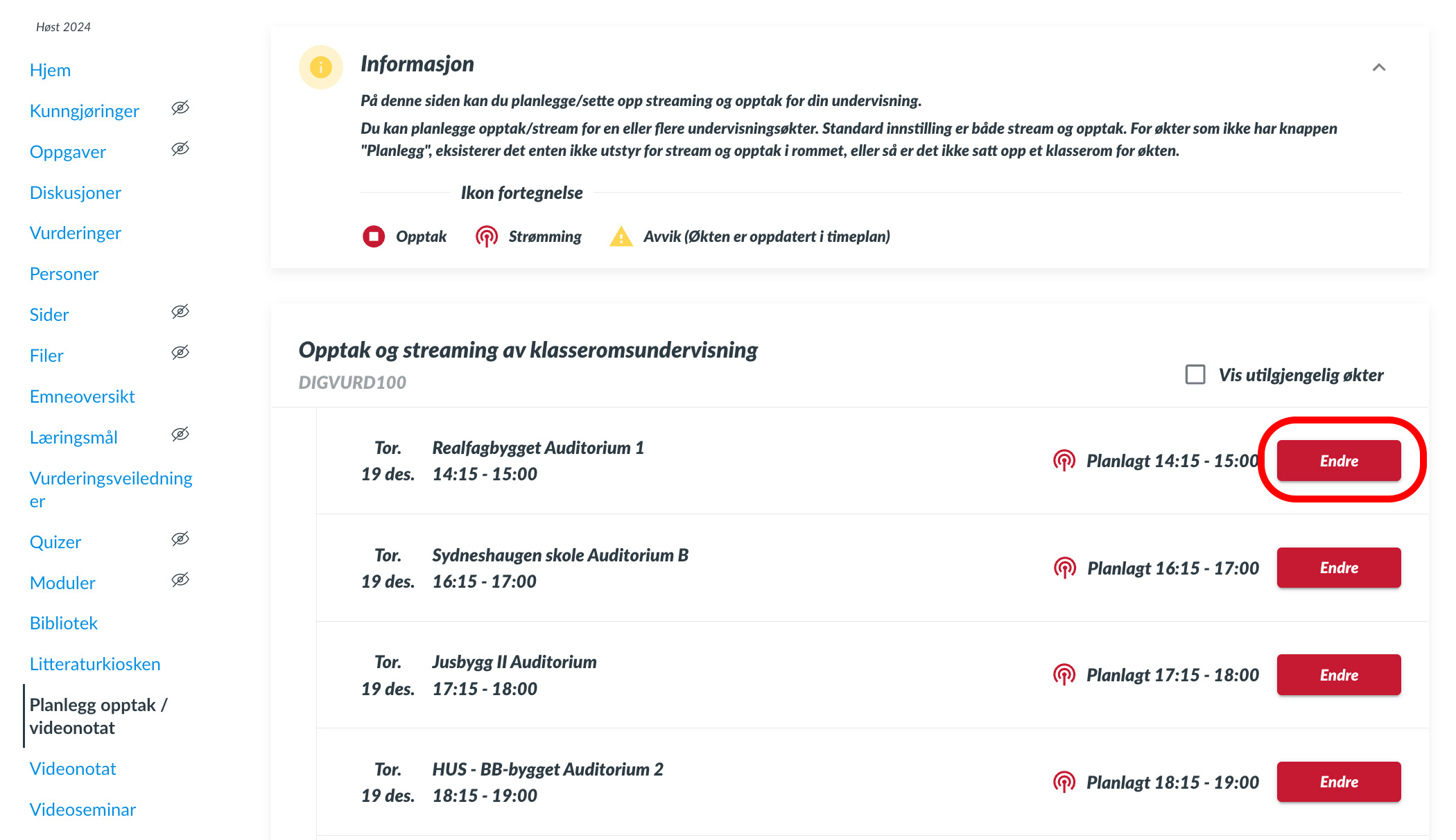Click the yellow Informasjon info icon

[320, 67]
